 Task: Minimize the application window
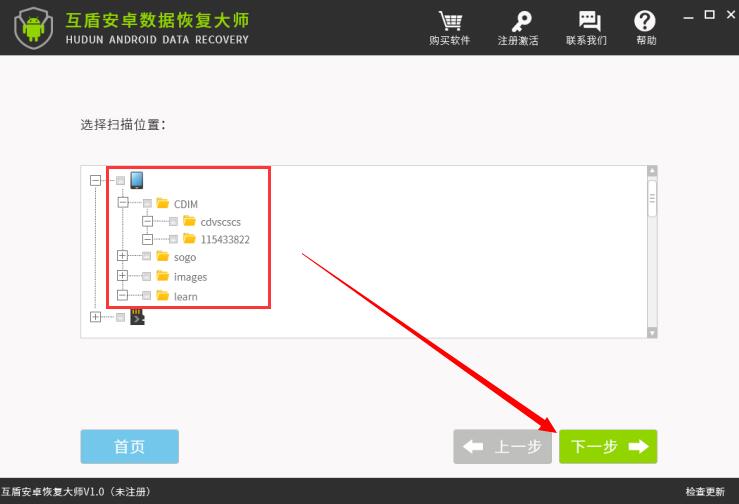[x=688, y=16]
